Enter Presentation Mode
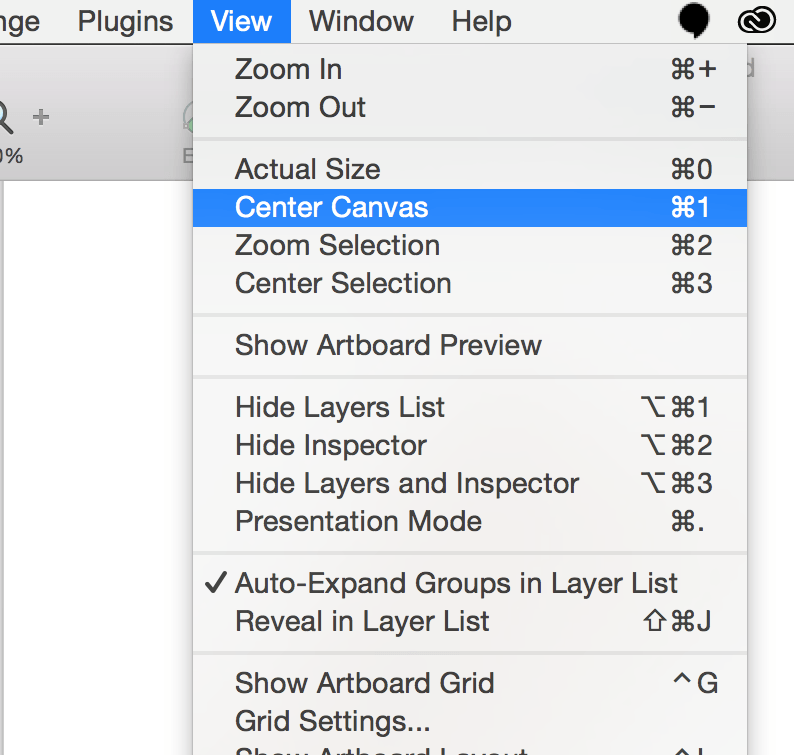 358,522
